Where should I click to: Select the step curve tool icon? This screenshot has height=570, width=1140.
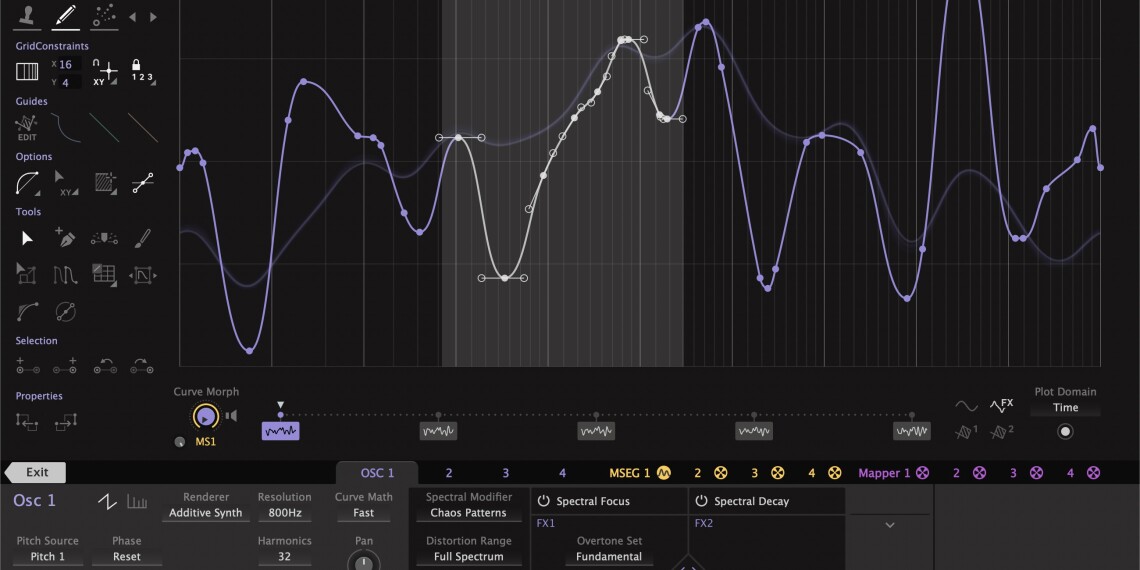pos(65,274)
